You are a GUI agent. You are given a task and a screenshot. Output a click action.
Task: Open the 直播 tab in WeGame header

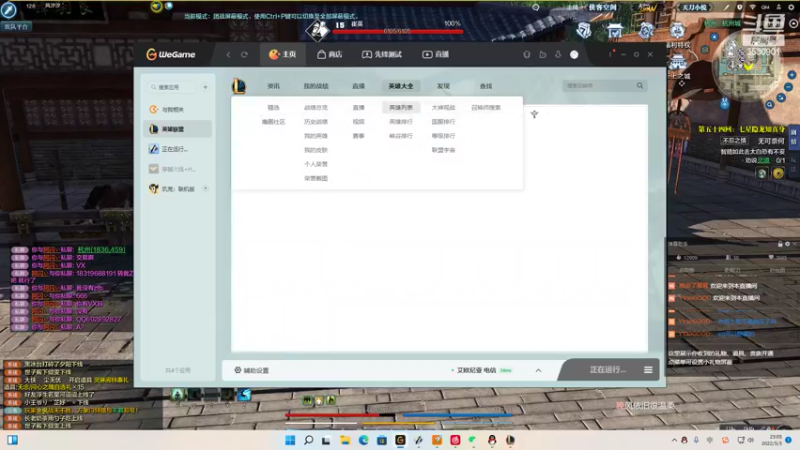[x=435, y=54]
